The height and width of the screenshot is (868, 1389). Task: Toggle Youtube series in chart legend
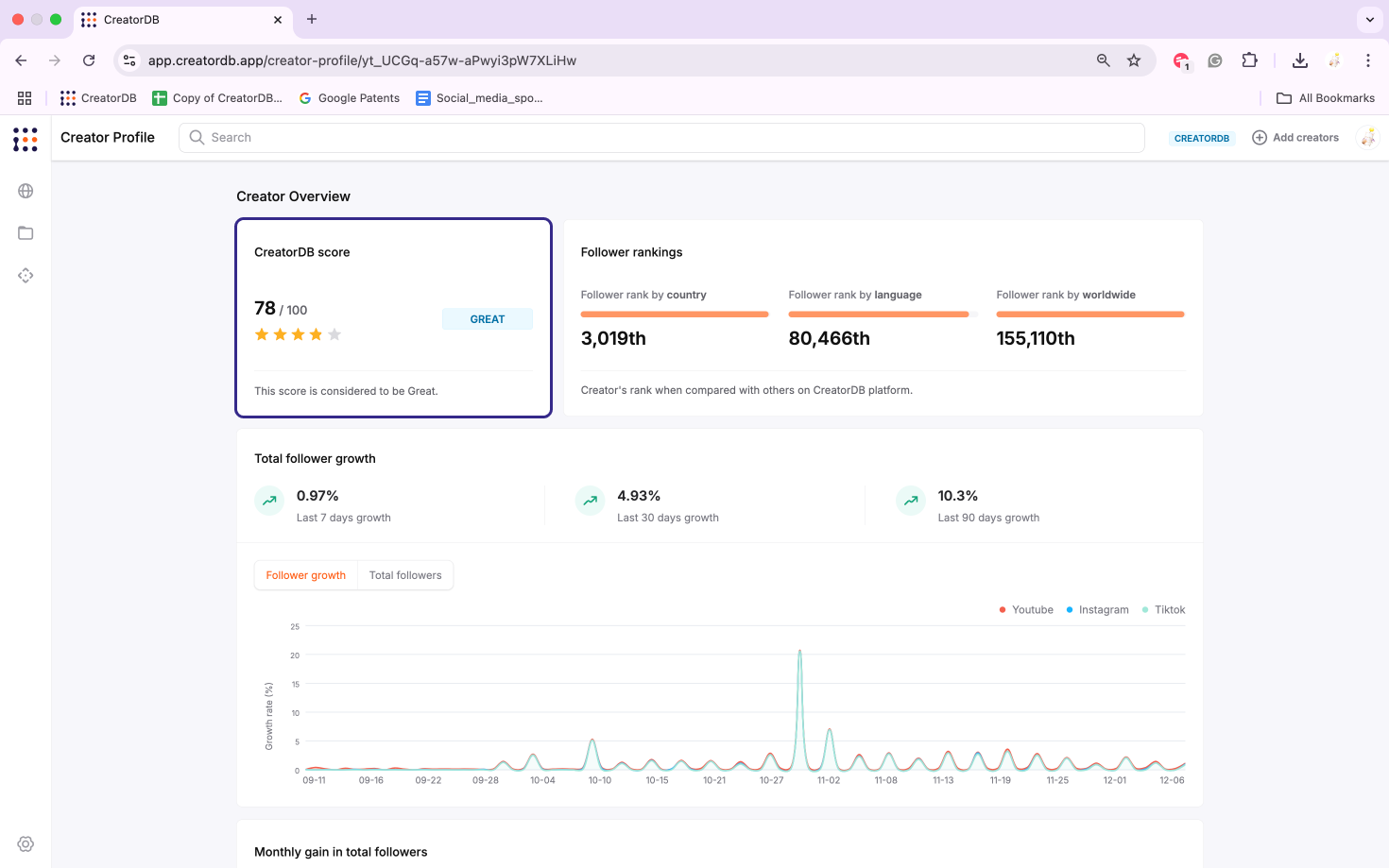pos(1026,610)
